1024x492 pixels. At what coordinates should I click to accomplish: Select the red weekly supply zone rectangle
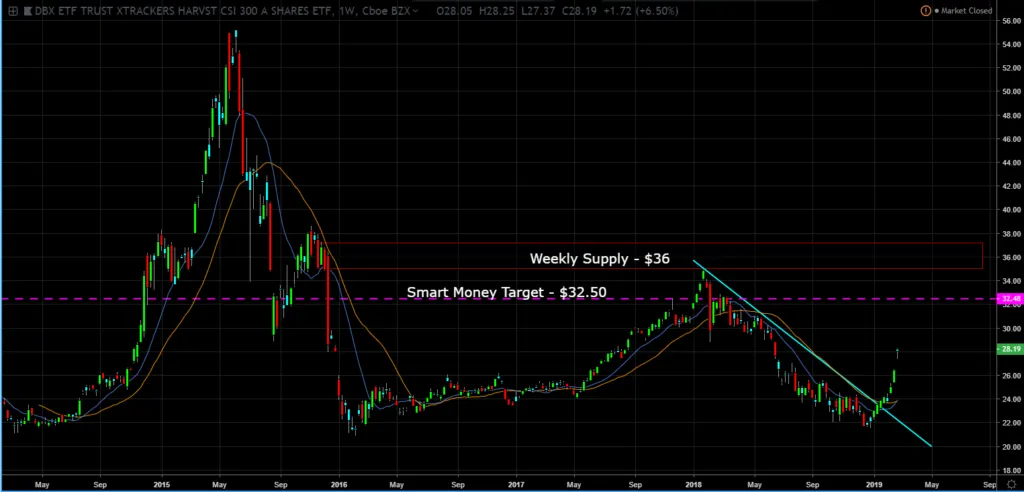[653, 255]
